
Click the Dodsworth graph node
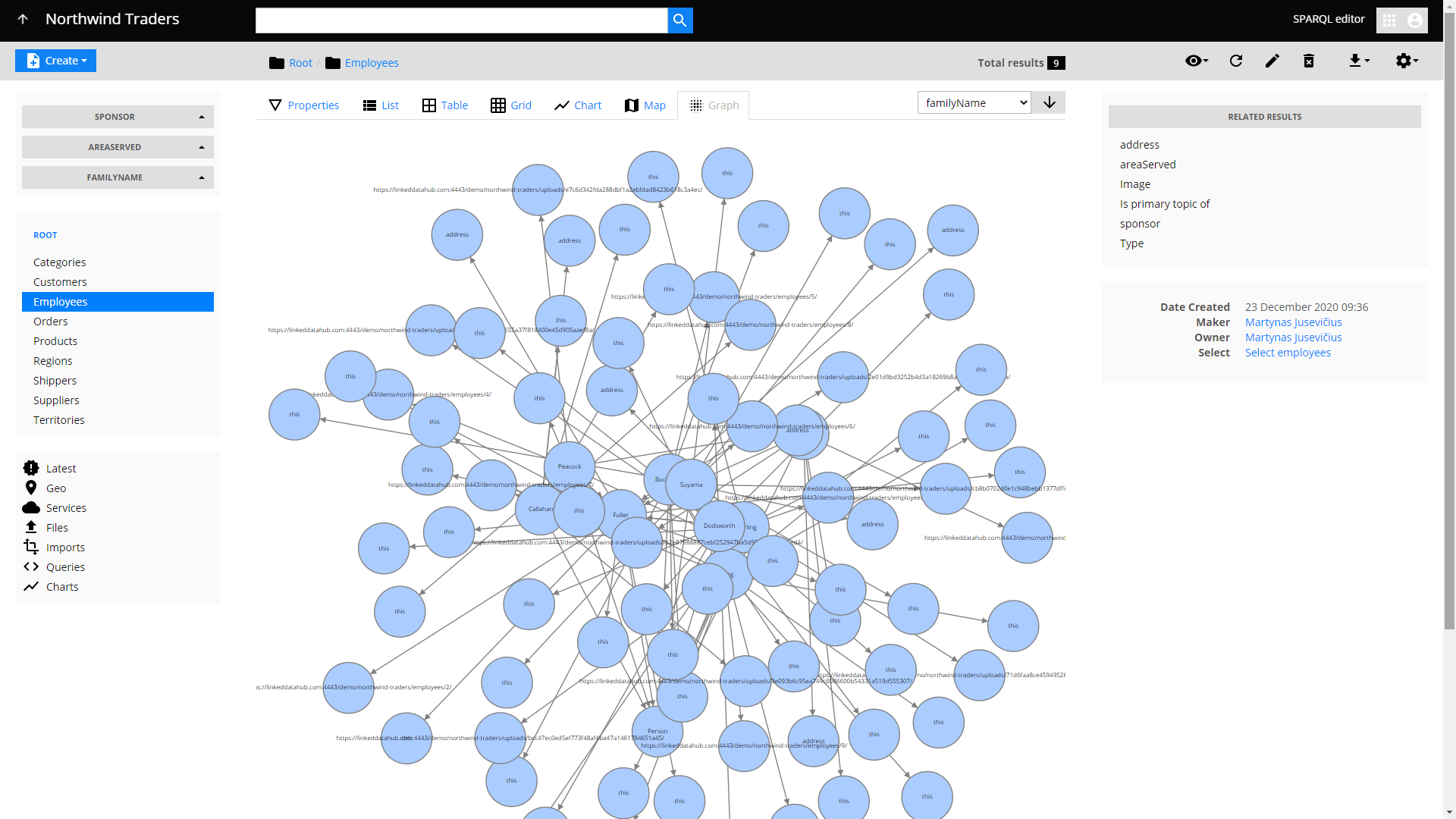click(719, 526)
